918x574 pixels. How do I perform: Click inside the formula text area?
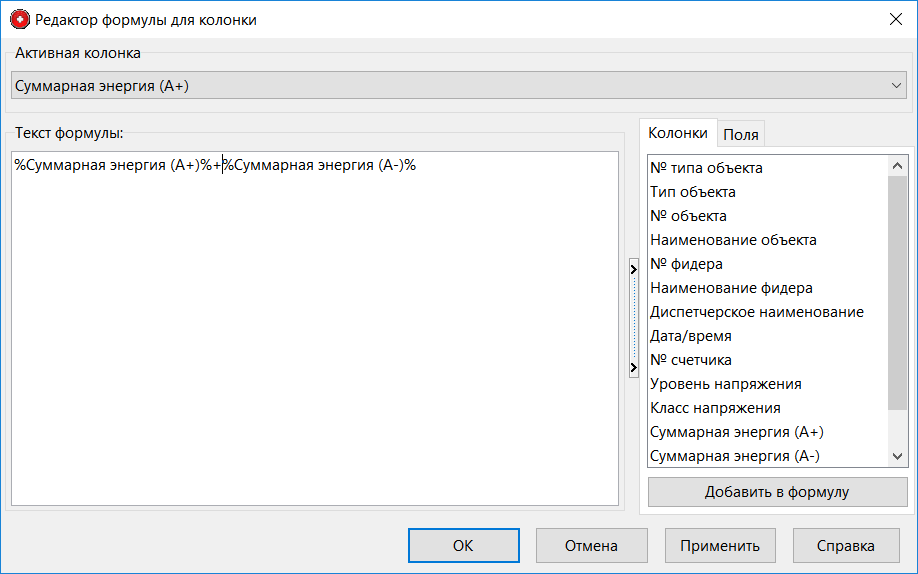(315, 330)
